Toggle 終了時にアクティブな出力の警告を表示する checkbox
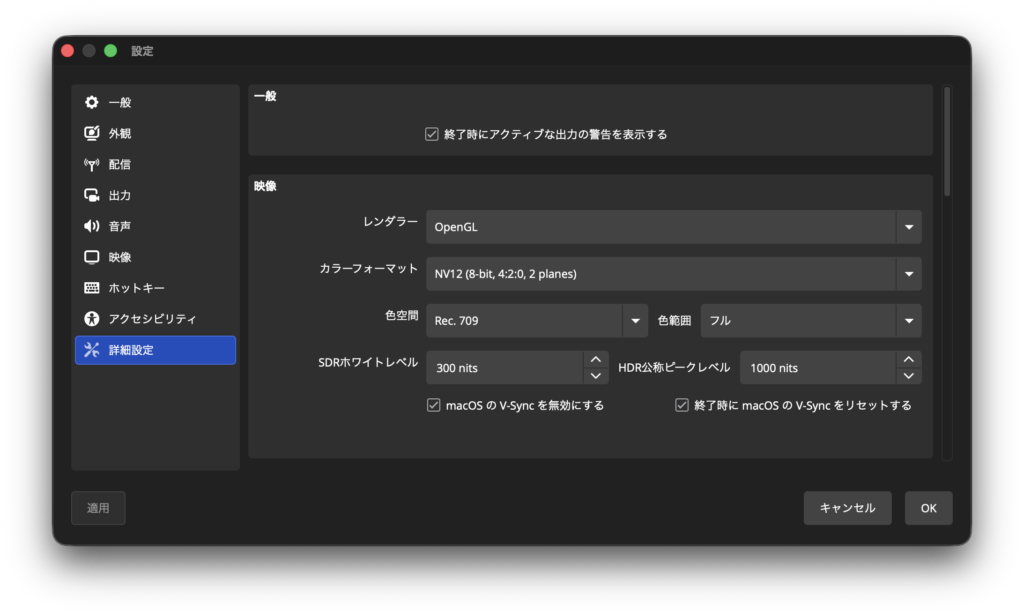1024x615 pixels. coord(432,134)
